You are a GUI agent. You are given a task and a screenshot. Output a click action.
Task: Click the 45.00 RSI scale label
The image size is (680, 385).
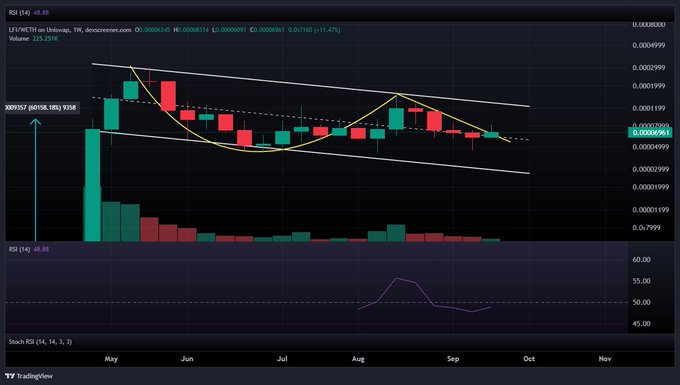pos(641,323)
